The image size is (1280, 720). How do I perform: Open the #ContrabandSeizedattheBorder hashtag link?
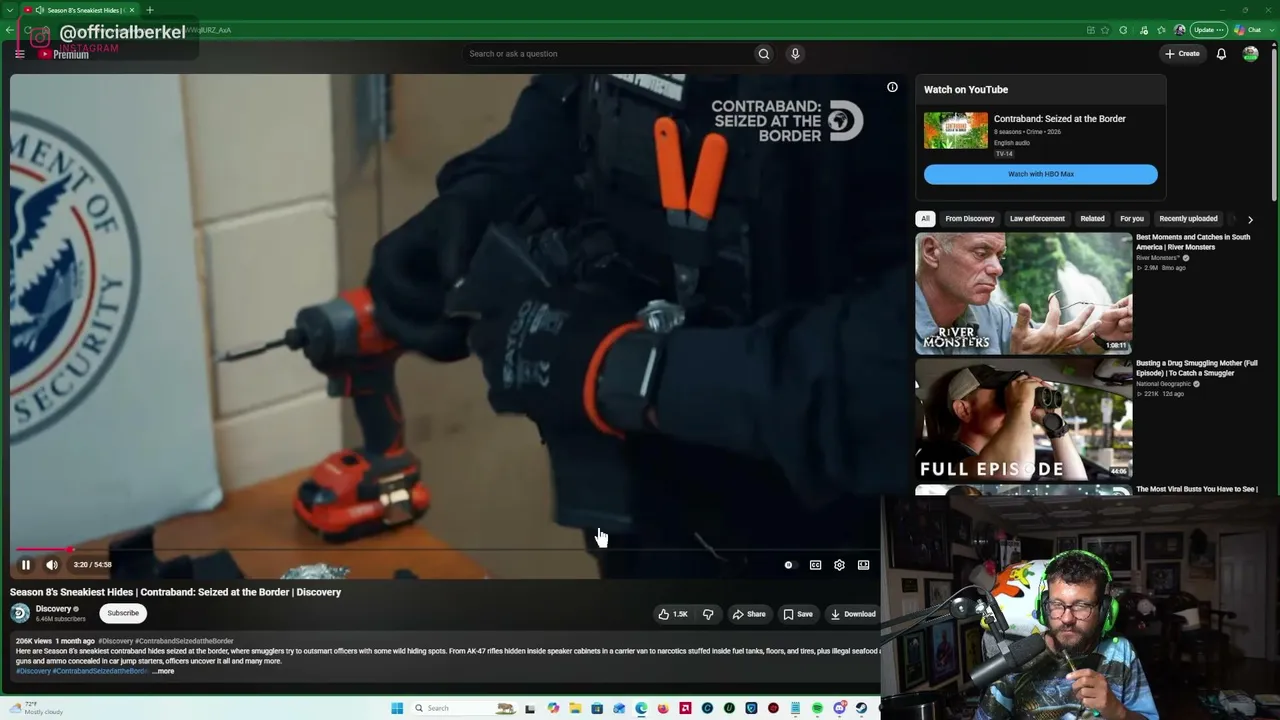184,641
